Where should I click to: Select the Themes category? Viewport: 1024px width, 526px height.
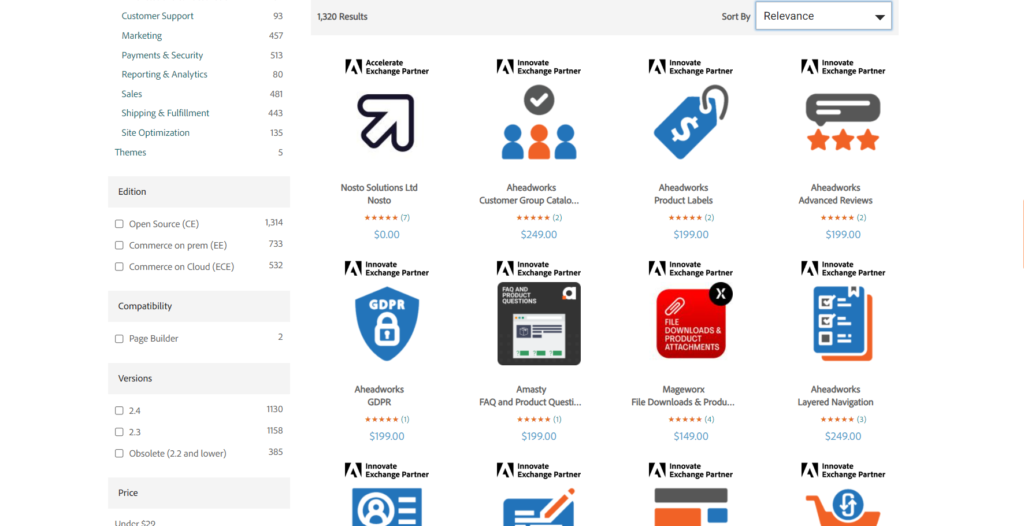pos(131,152)
